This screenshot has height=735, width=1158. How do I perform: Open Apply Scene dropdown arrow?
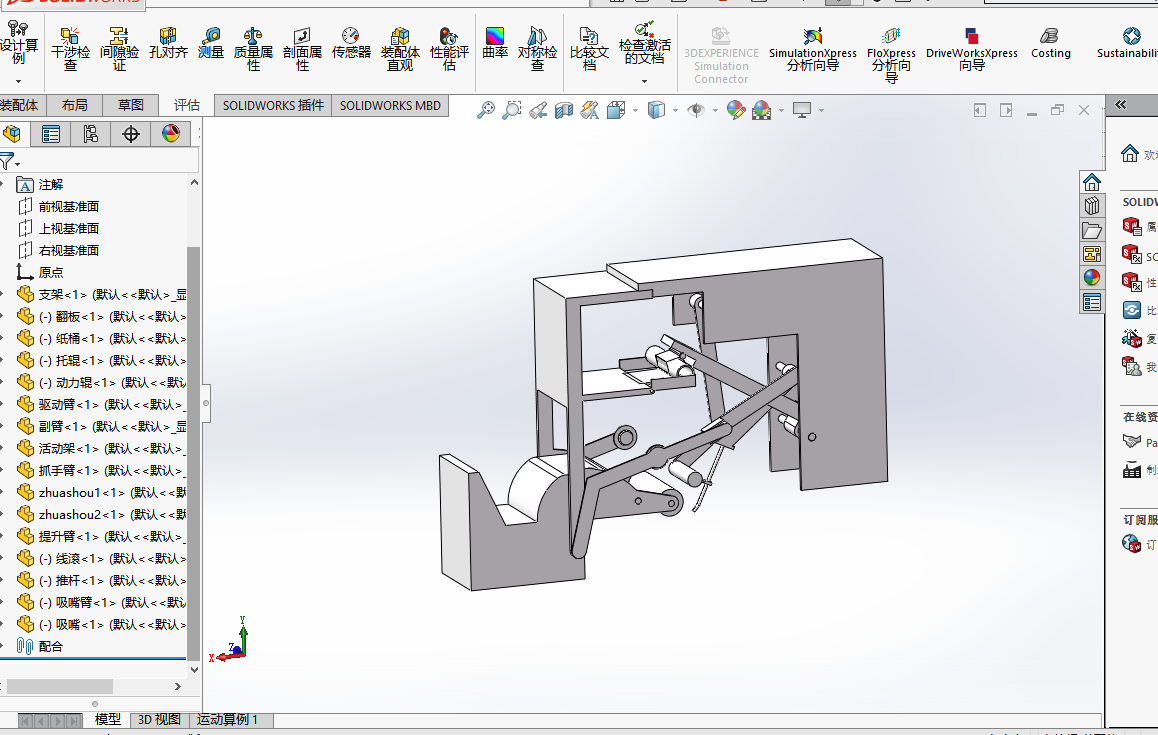click(781, 111)
